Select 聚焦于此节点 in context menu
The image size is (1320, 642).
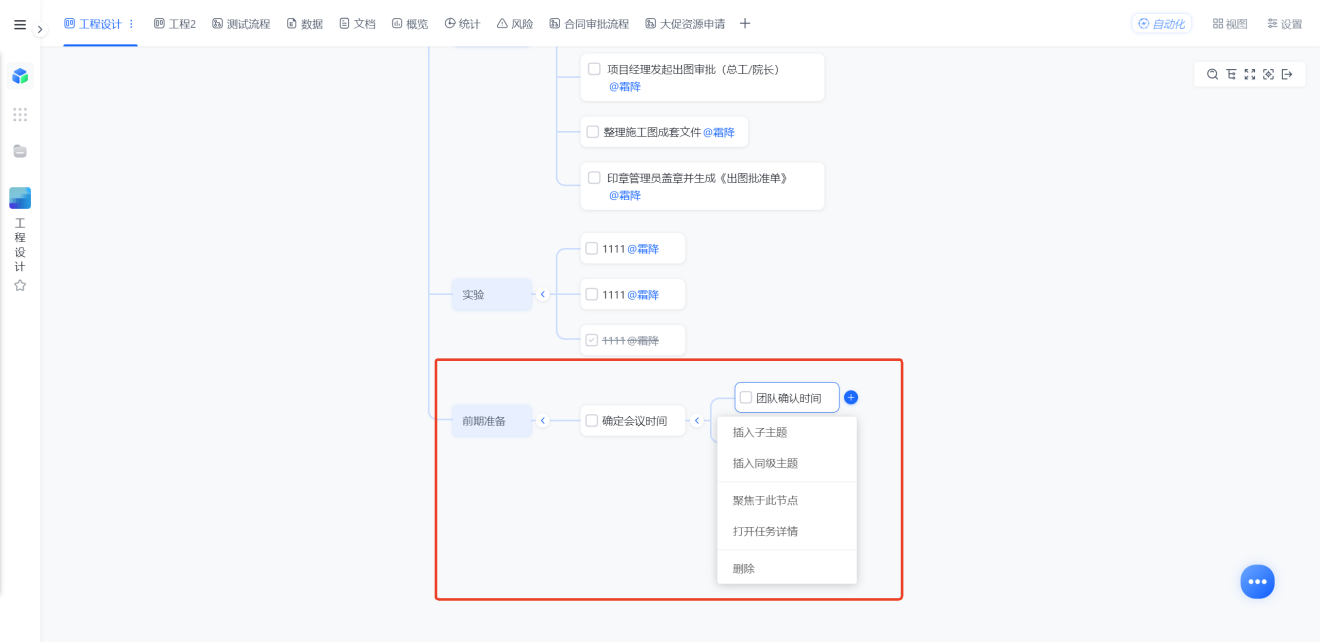(787, 500)
